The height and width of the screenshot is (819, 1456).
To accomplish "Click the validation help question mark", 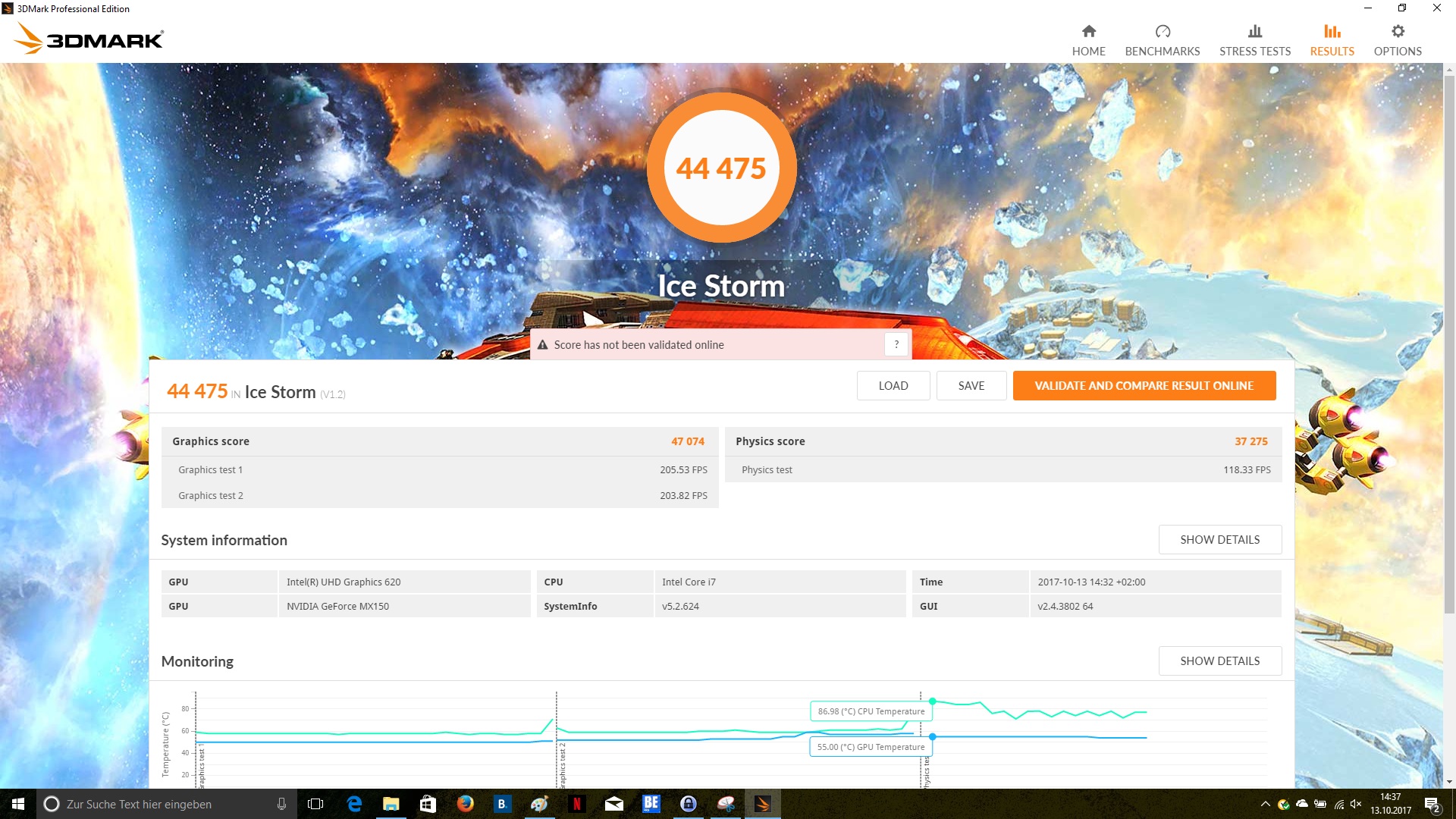I will coord(896,344).
